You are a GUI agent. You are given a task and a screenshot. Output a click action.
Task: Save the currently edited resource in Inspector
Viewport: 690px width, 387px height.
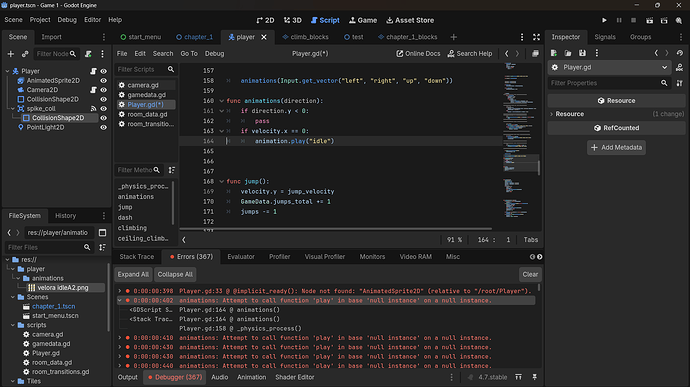point(582,53)
